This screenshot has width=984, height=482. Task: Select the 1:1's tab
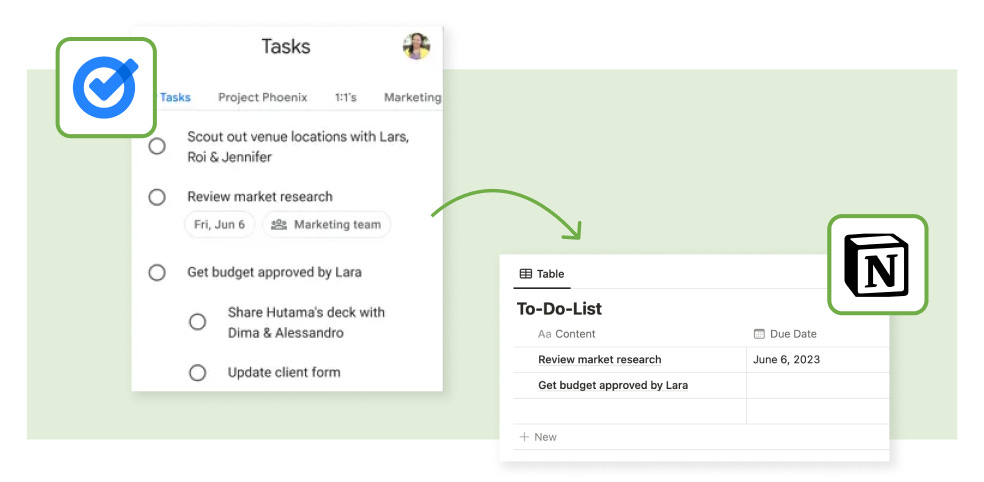pyautogui.click(x=346, y=97)
